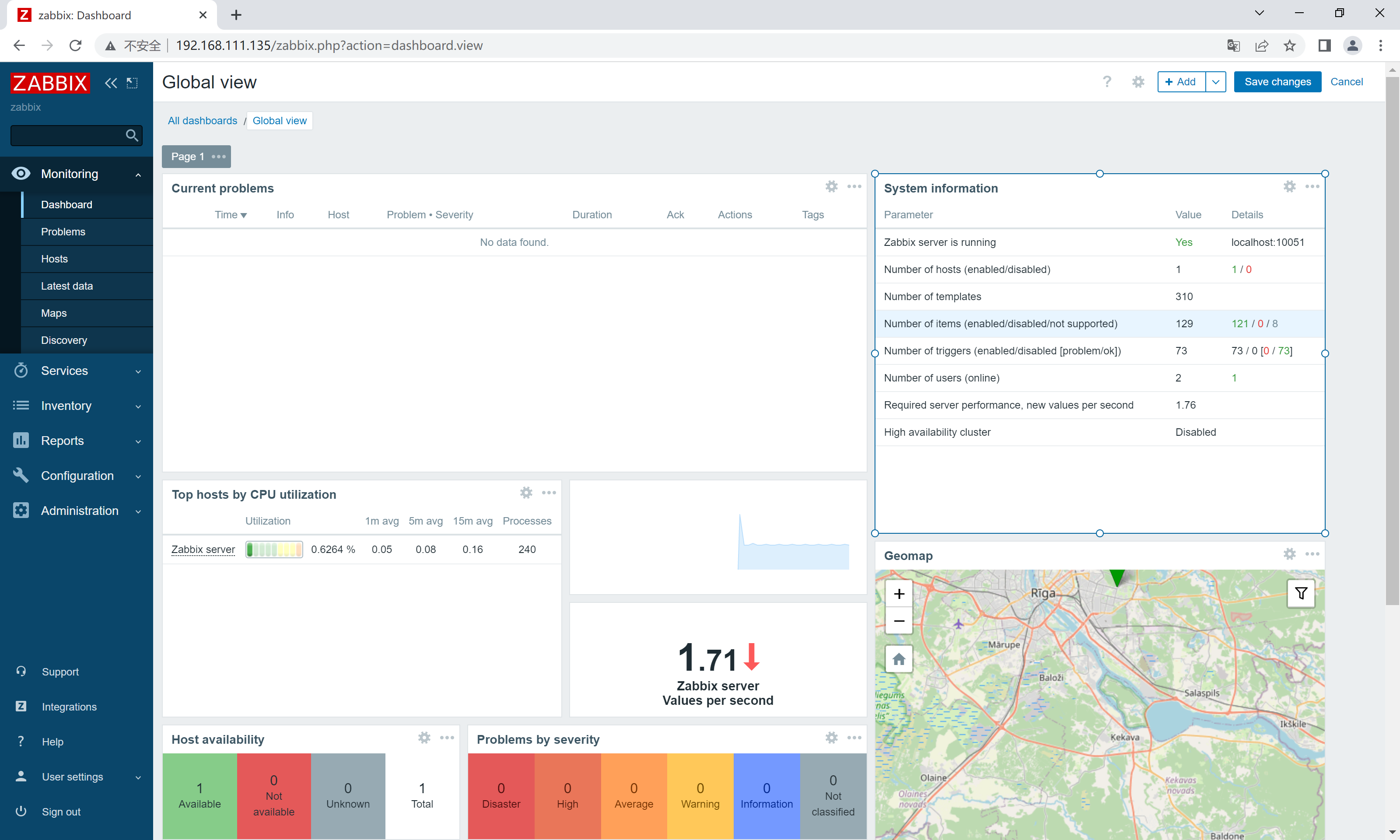The width and height of the screenshot is (1400, 840).
Task: Toggle kiosk sidebar hide icon next to logo
Action: coord(132,83)
